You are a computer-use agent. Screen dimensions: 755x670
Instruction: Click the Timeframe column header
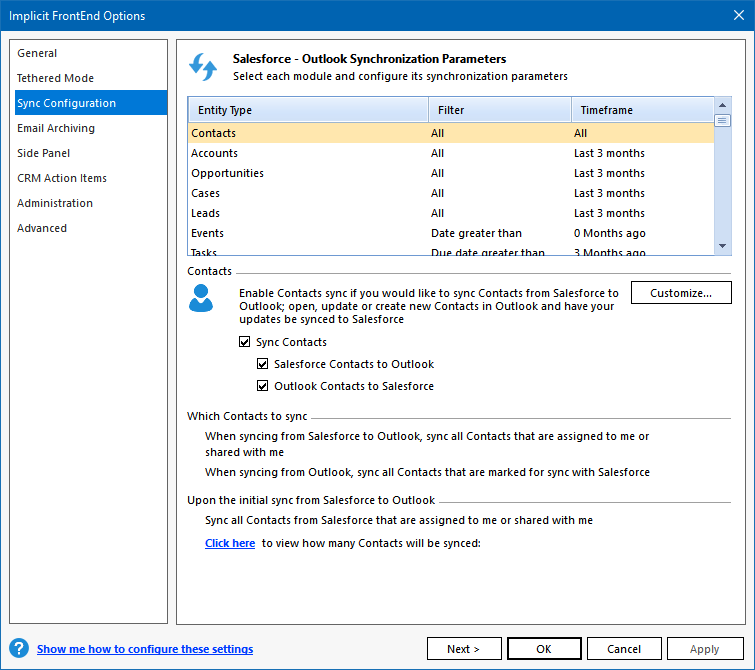click(641, 110)
